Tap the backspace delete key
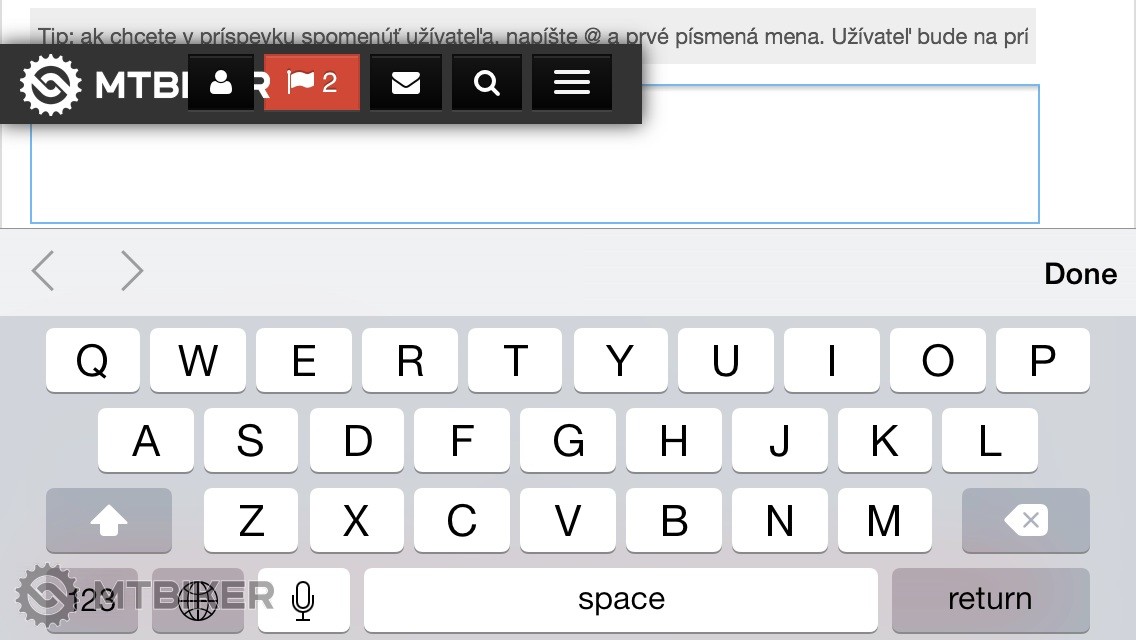1136x640 pixels. tap(1025, 520)
